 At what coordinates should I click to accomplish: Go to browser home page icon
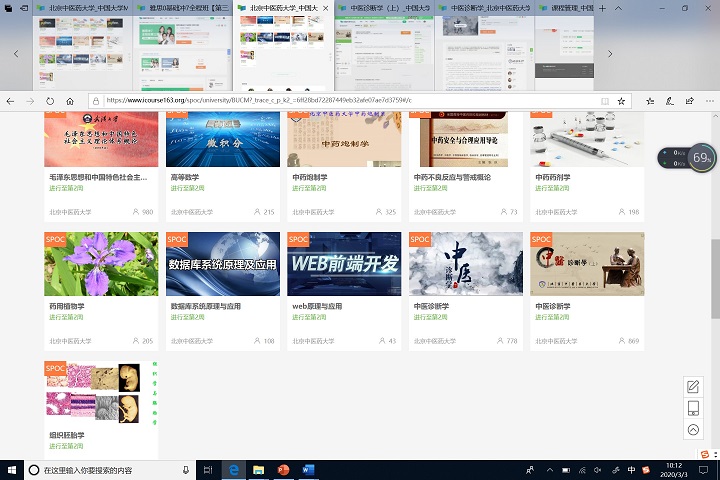click(70, 101)
